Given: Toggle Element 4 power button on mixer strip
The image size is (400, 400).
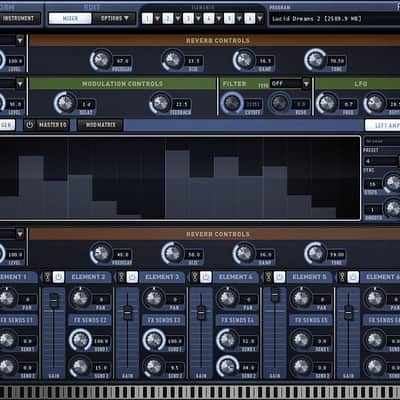Looking at the screenshot, I should coord(206,277).
